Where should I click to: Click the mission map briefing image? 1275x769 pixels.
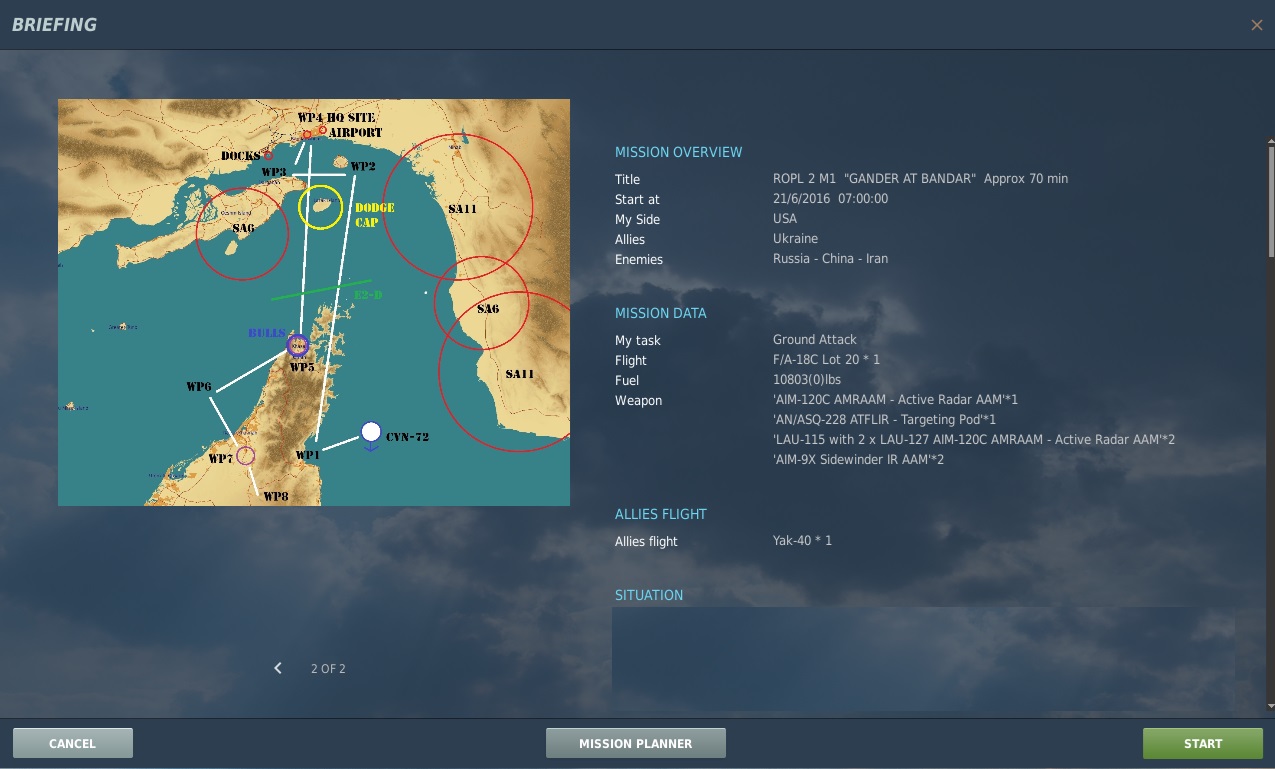tap(314, 302)
